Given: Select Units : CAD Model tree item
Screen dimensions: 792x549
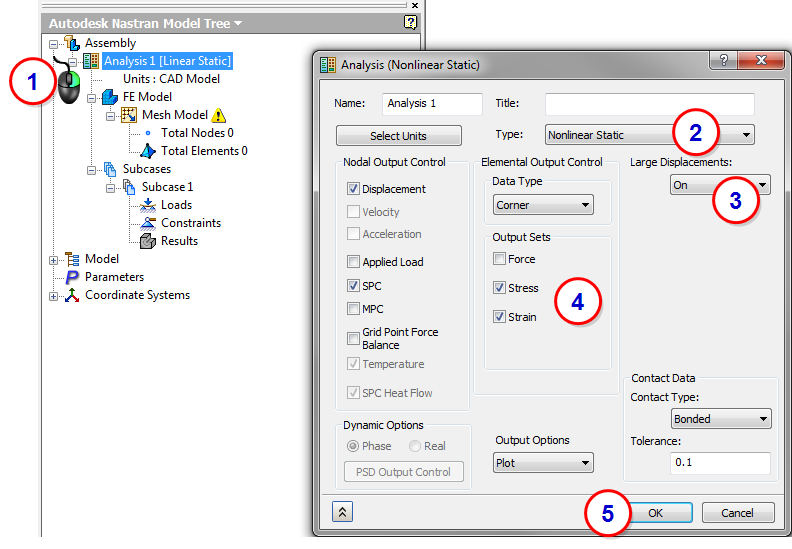Looking at the screenshot, I should pyautogui.click(x=171, y=79).
